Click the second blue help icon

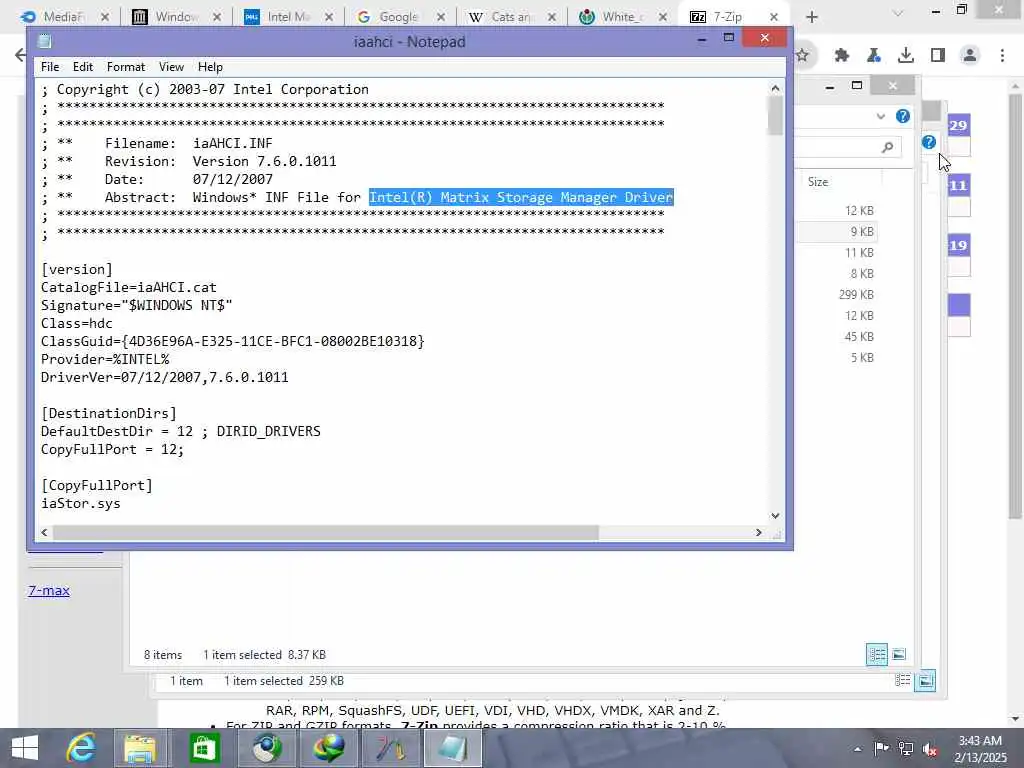pos(929,142)
